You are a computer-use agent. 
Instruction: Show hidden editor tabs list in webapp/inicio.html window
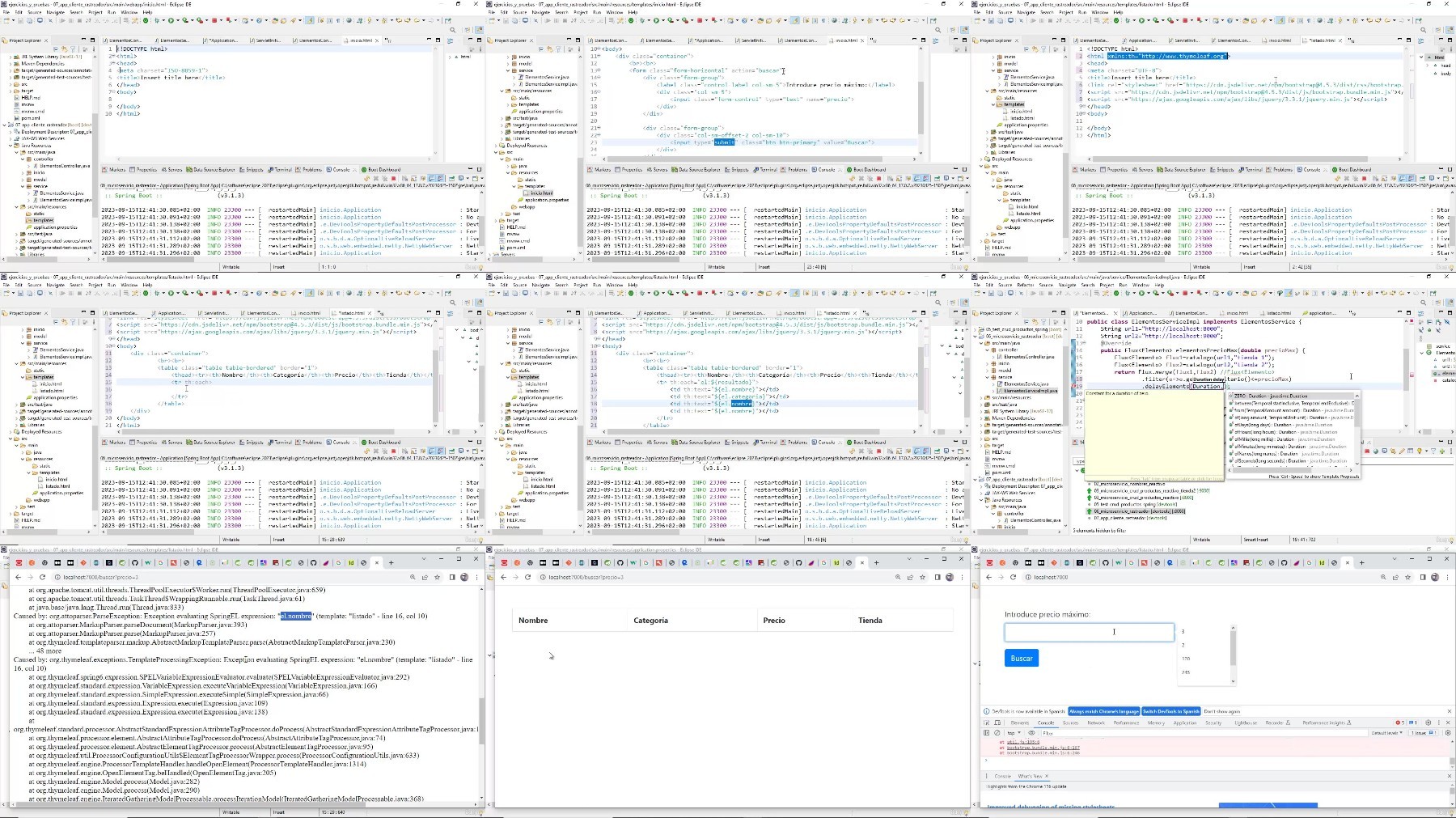pyautogui.click(x=387, y=40)
